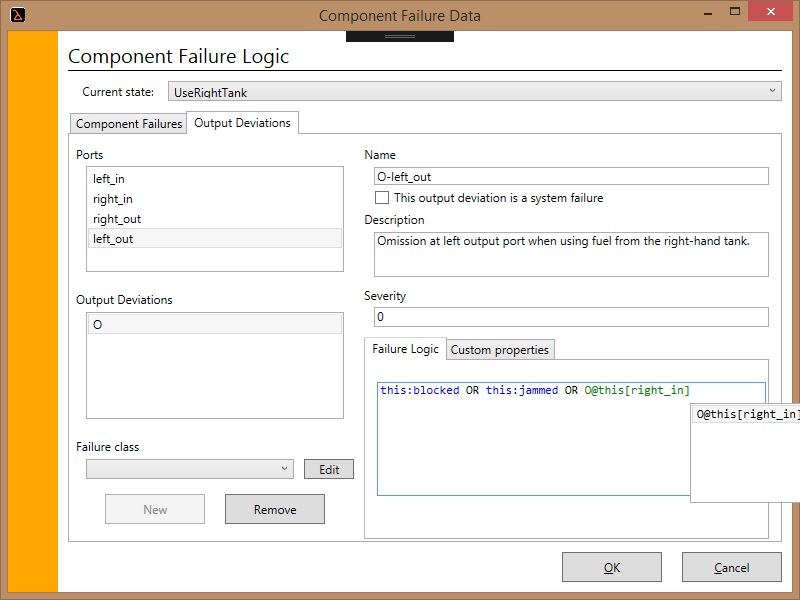Select the right_in port

[215, 199]
